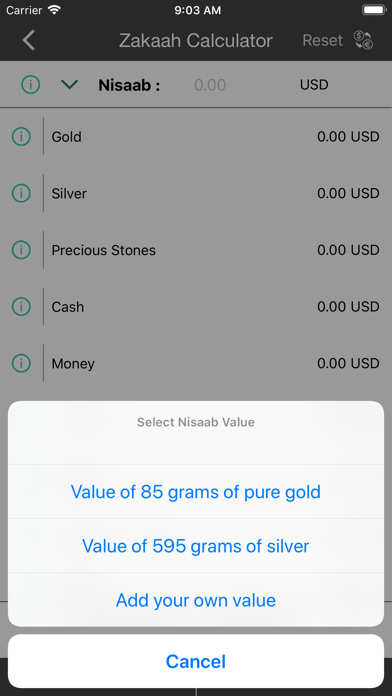
Task: Open the Silver amount 0.00 USD
Action: pyautogui.click(x=348, y=194)
